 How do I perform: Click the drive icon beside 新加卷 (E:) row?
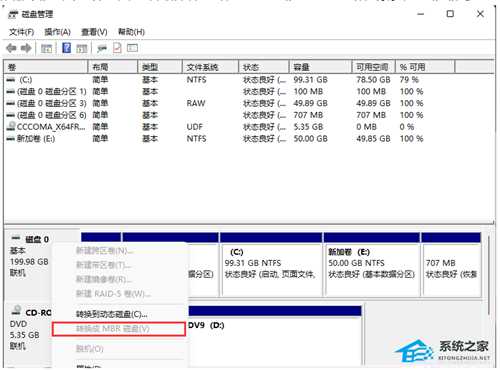click(11, 139)
